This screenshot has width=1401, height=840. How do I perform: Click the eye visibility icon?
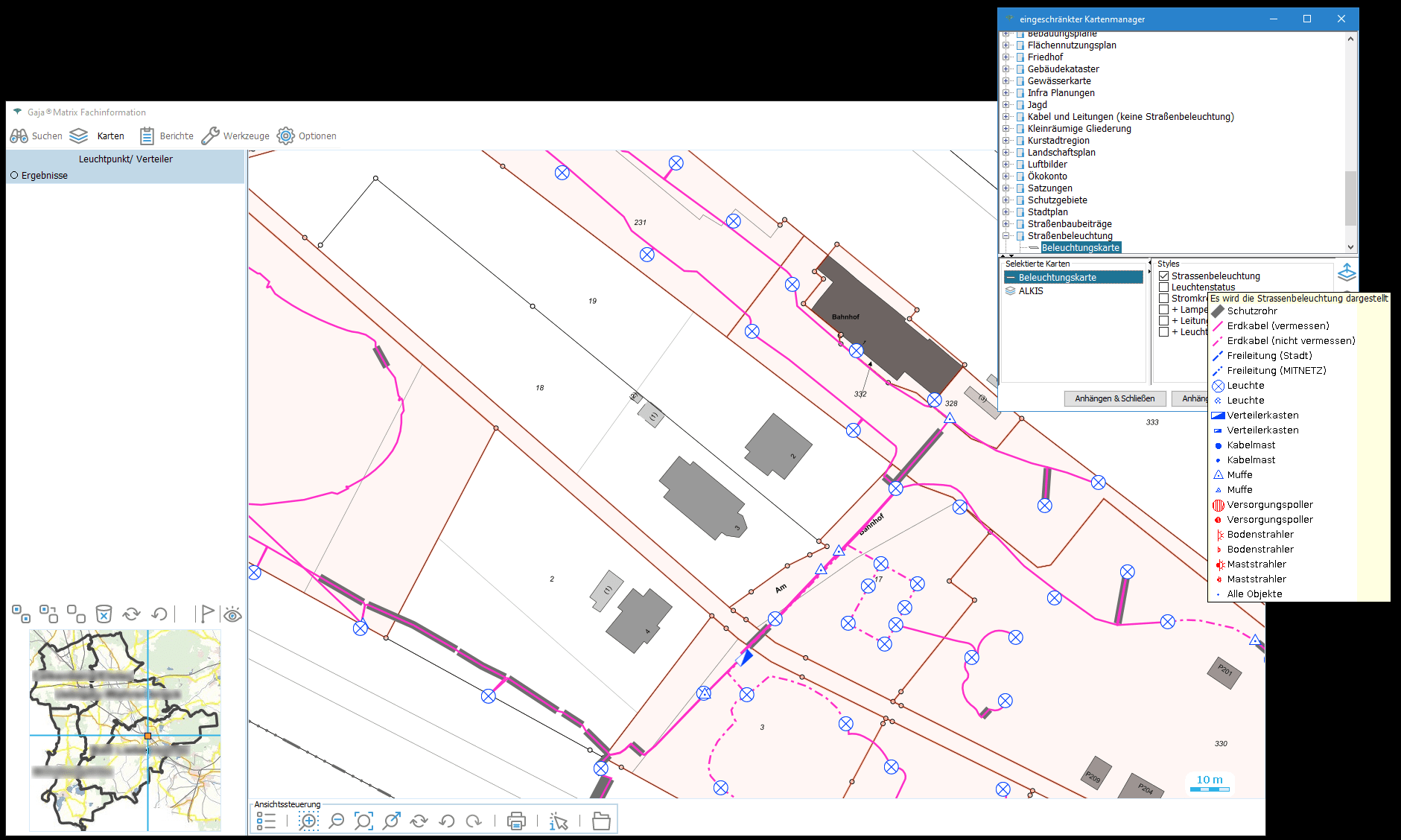pos(232,614)
